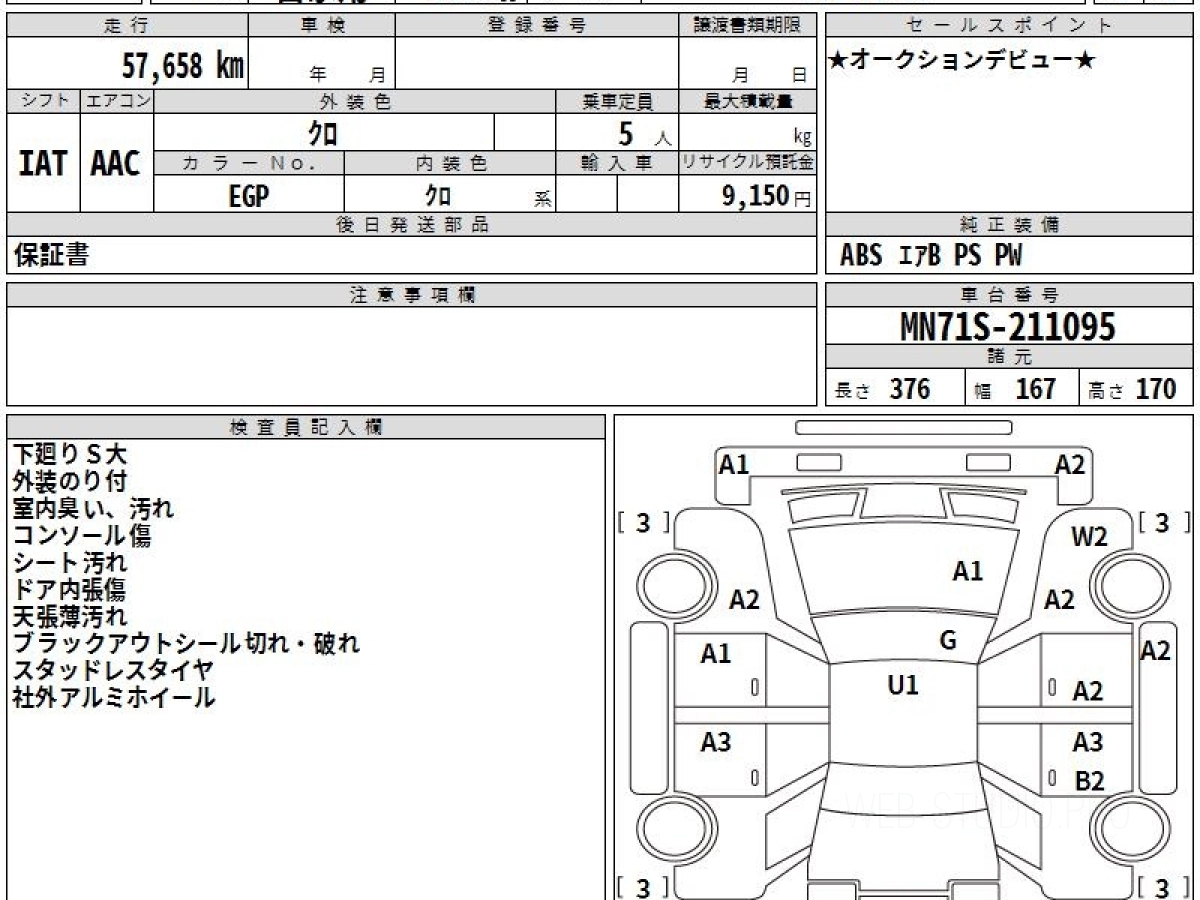Select the interior color クロ under 内装色
The image size is (1200, 900).
(x=437, y=196)
